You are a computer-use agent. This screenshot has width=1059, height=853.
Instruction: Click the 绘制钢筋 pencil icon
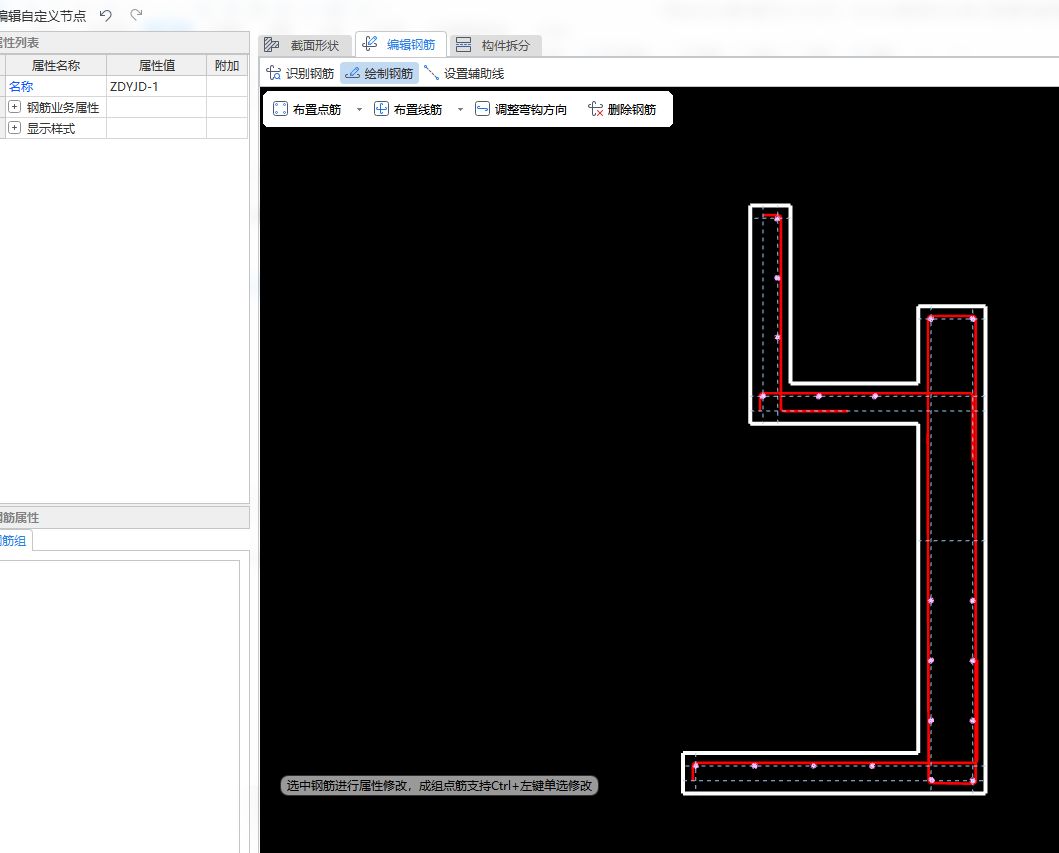(x=353, y=73)
